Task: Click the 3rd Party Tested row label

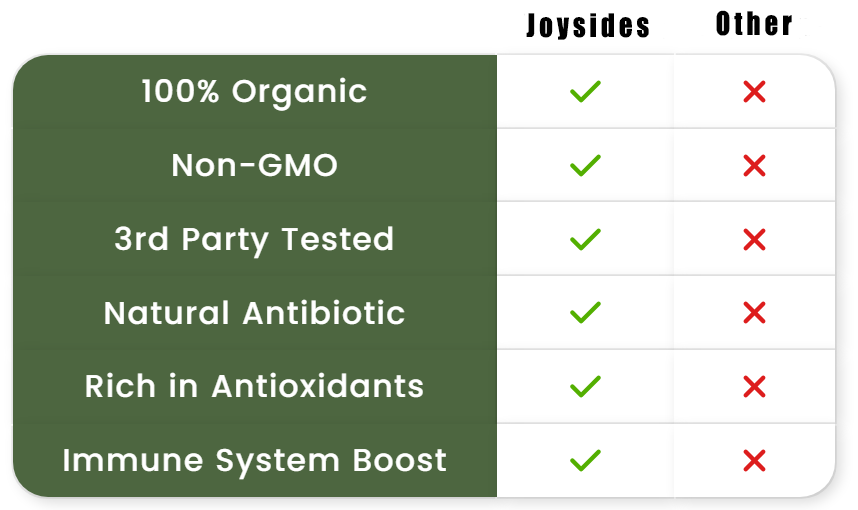Action: 254,239
